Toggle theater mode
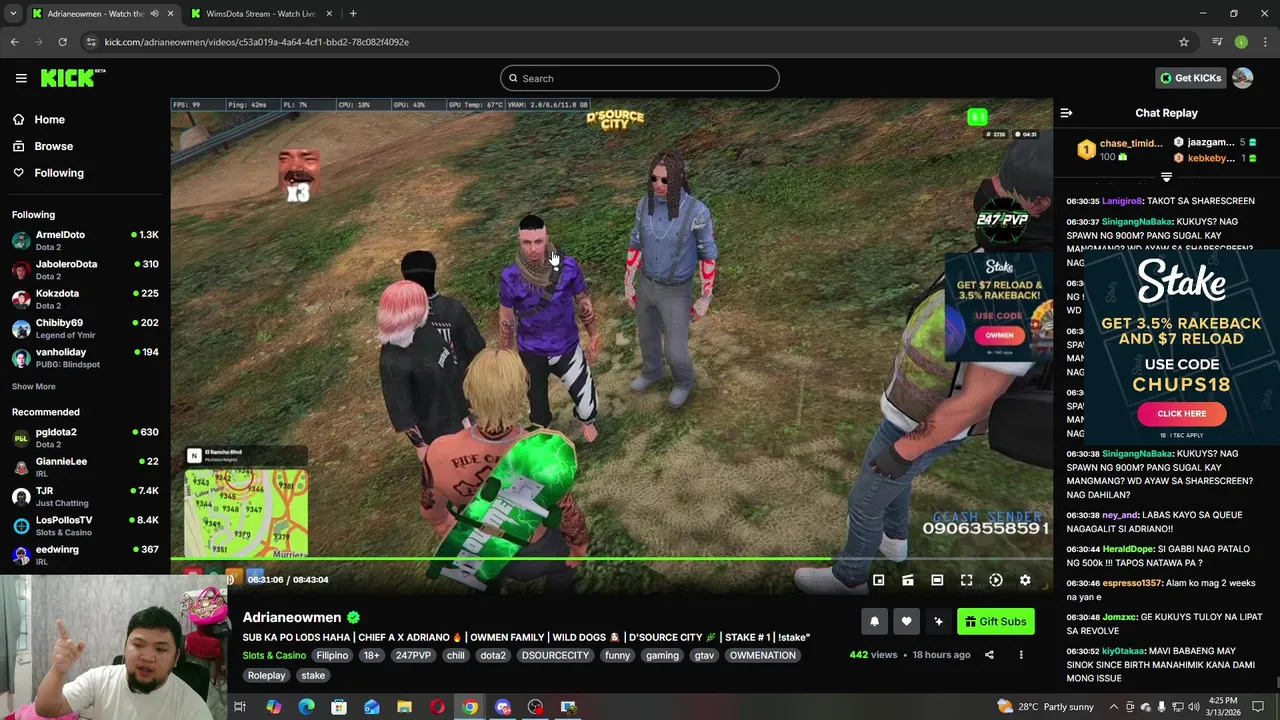 click(x=937, y=580)
